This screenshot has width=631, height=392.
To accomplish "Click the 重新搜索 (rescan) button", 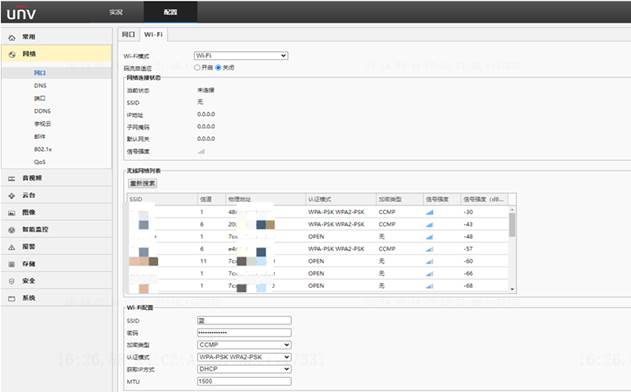I will [x=143, y=184].
